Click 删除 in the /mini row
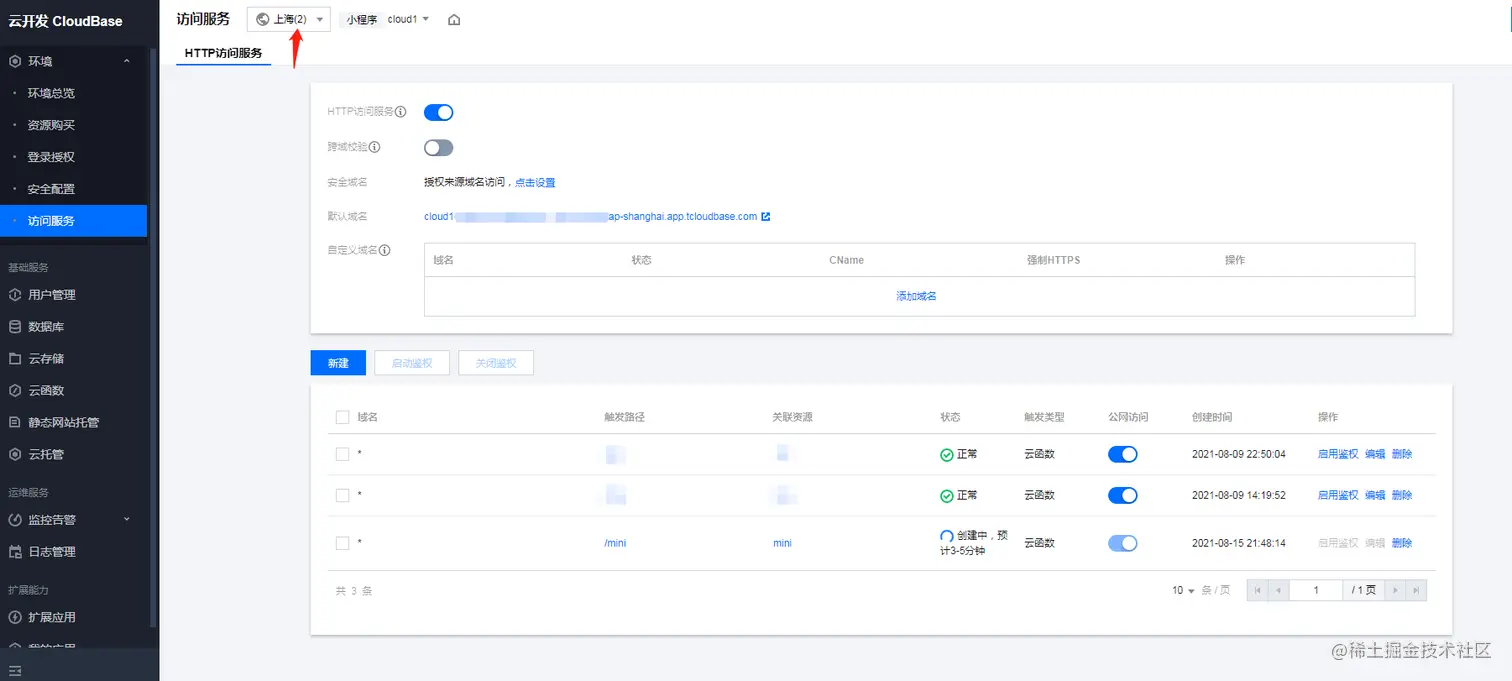The width and height of the screenshot is (1512, 681). pos(1402,543)
